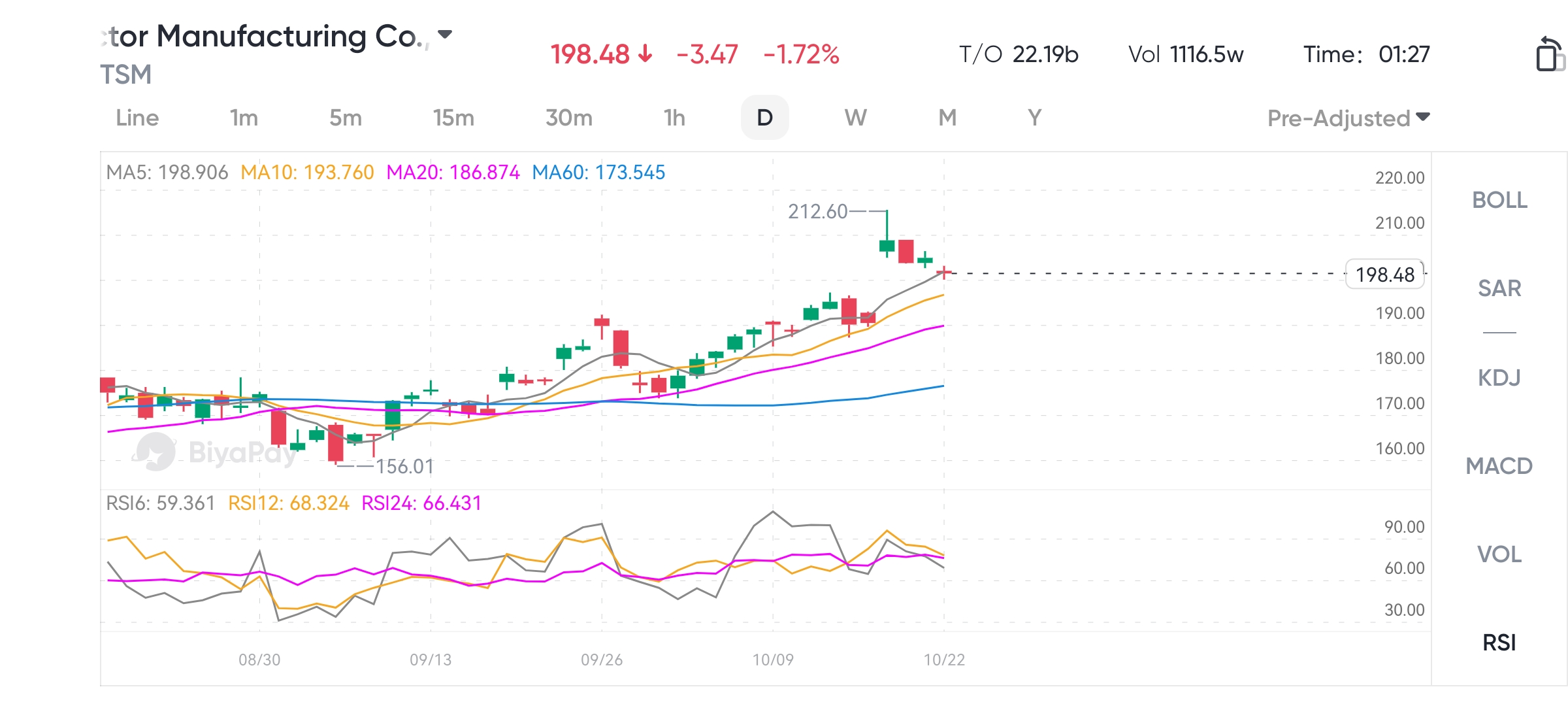Viewport: 1568px width, 706px height.
Task: Enable the BOLL indicator
Action: tap(1499, 200)
